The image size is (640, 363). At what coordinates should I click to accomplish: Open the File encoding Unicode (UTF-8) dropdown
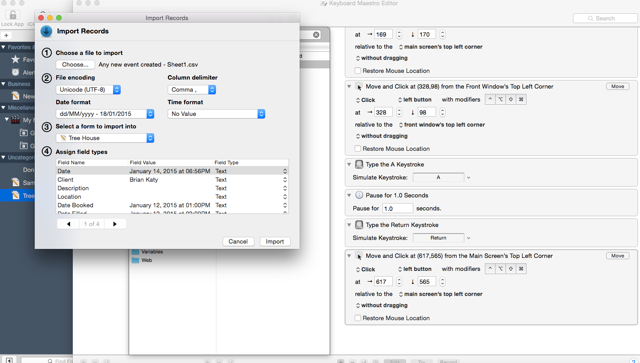pyautogui.click(x=88, y=89)
